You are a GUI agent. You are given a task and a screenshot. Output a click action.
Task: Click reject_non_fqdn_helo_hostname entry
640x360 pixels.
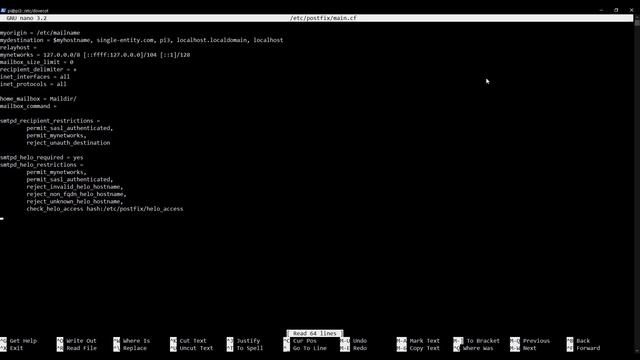tap(76, 194)
